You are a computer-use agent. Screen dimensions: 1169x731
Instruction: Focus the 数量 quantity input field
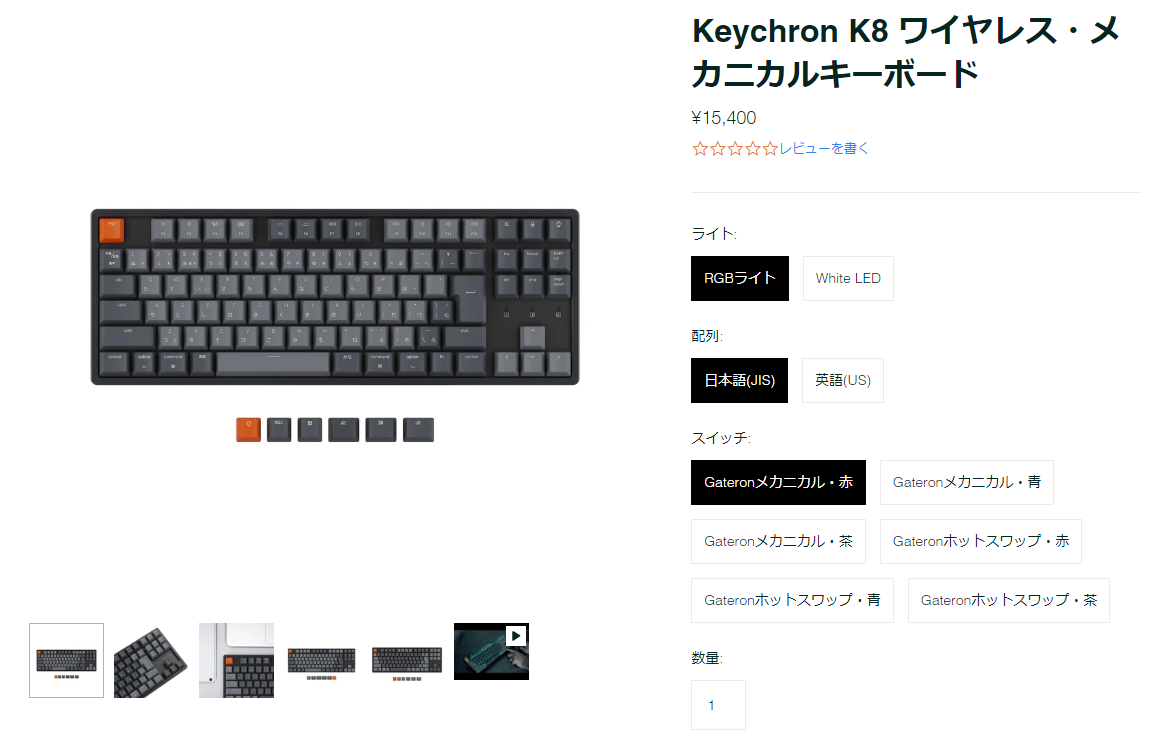[718, 705]
